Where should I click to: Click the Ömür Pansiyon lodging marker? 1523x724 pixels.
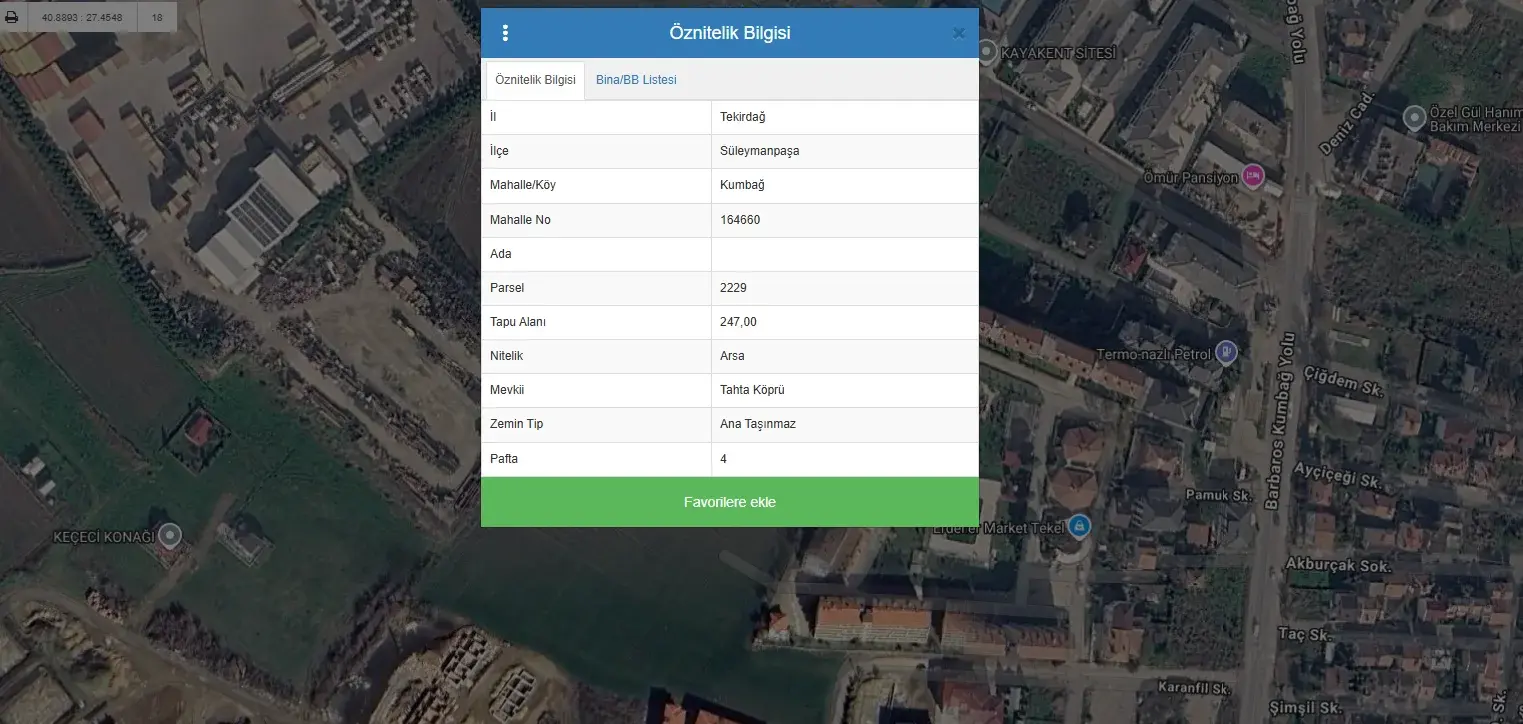tap(1253, 177)
